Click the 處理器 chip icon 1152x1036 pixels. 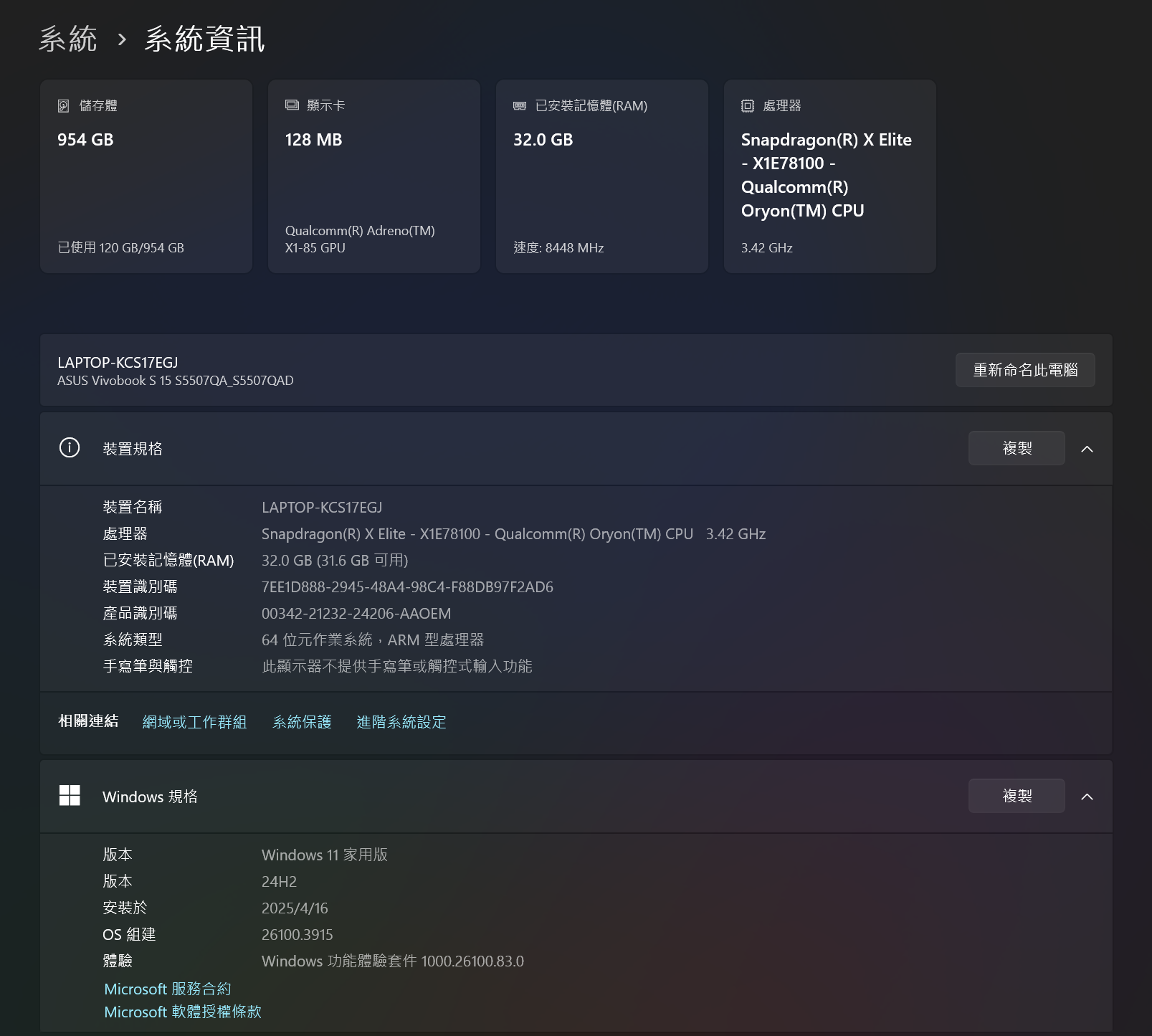[748, 105]
